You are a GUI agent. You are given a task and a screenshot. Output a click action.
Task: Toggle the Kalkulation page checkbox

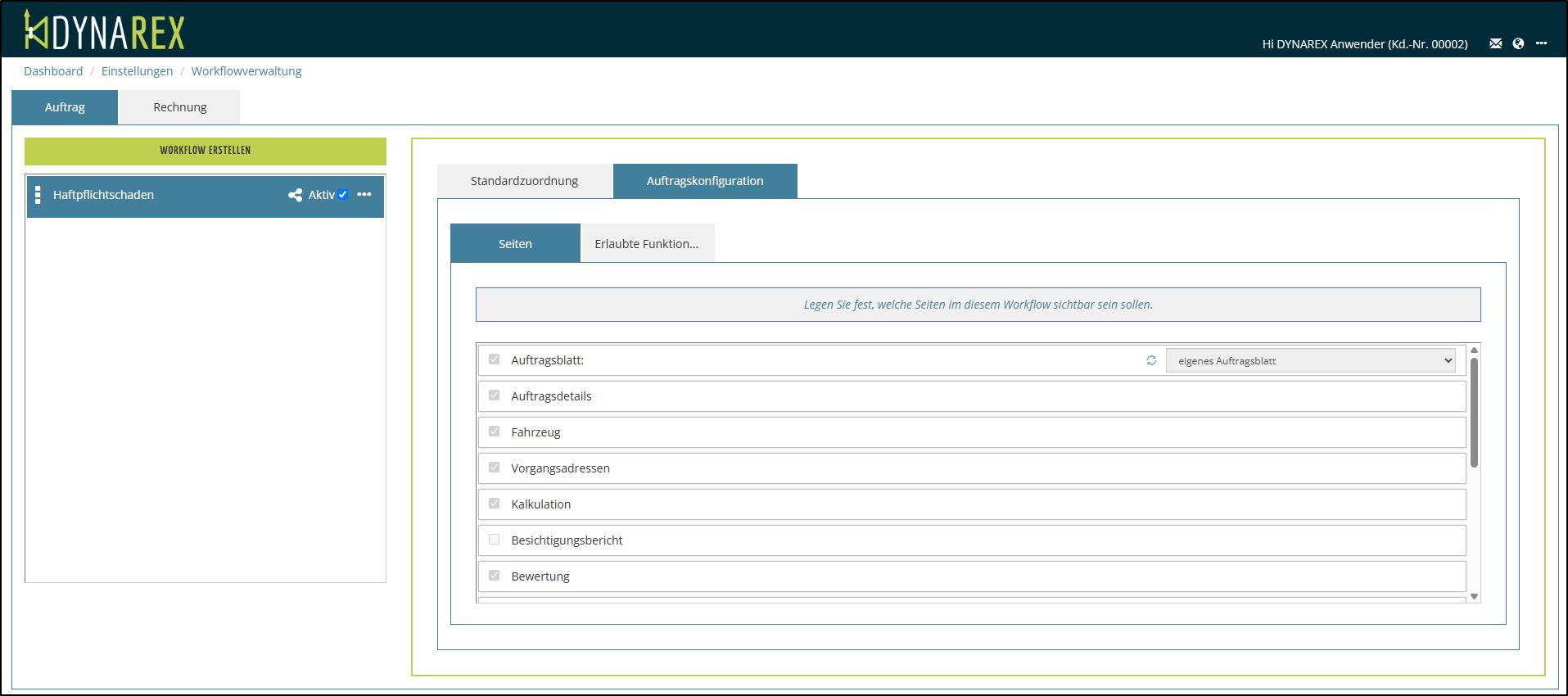[x=494, y=504]
